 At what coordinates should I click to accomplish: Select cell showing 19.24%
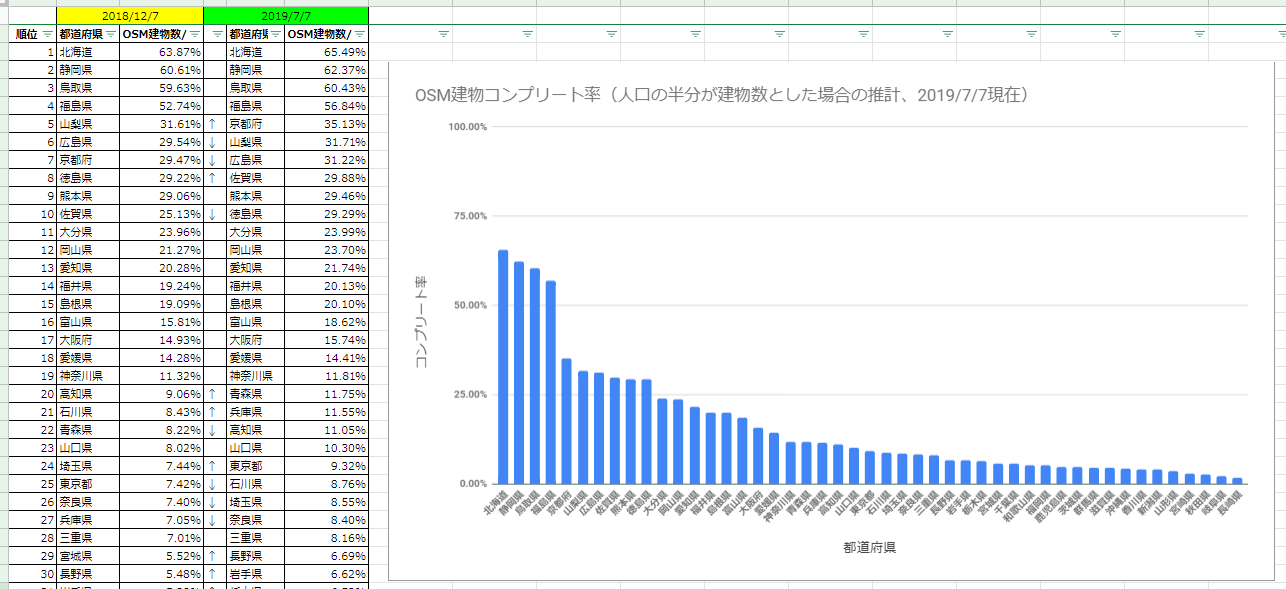point(160,286)
